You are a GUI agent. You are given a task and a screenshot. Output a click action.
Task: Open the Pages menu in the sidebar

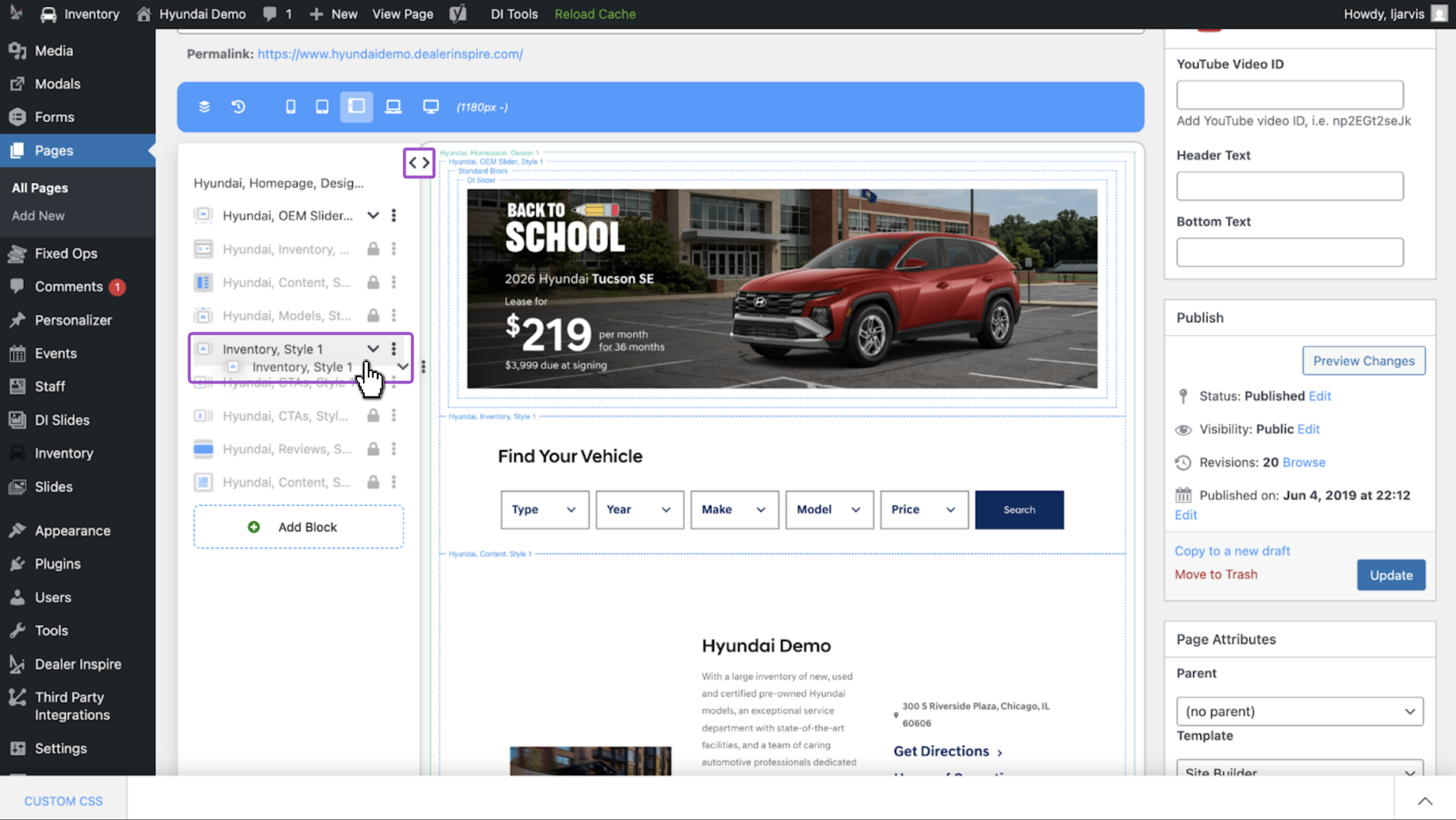[x=77, y=150]
